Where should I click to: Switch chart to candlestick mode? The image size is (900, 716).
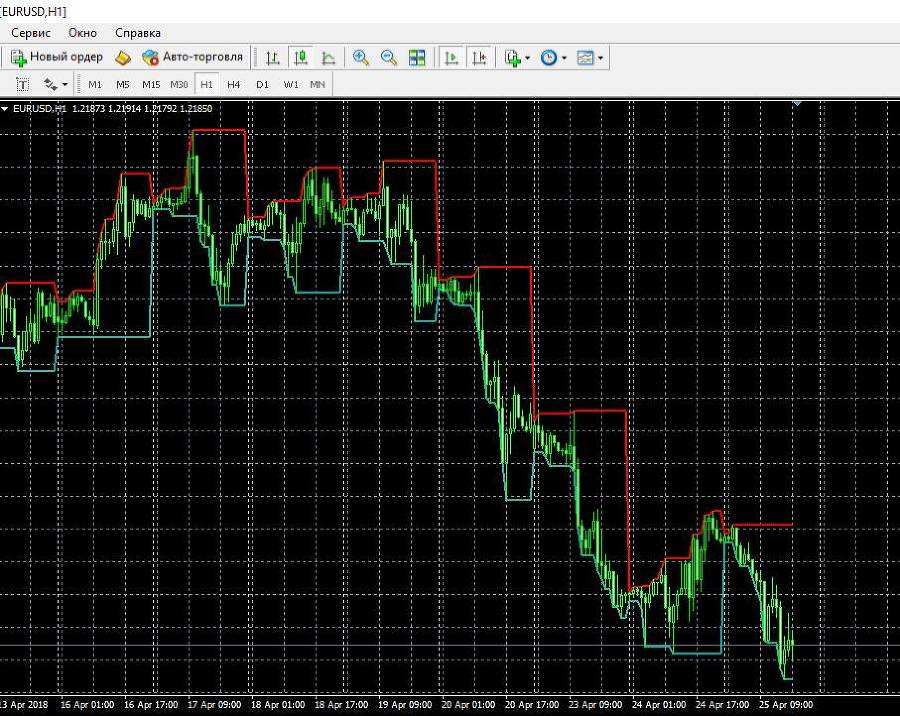coord(301,57)
